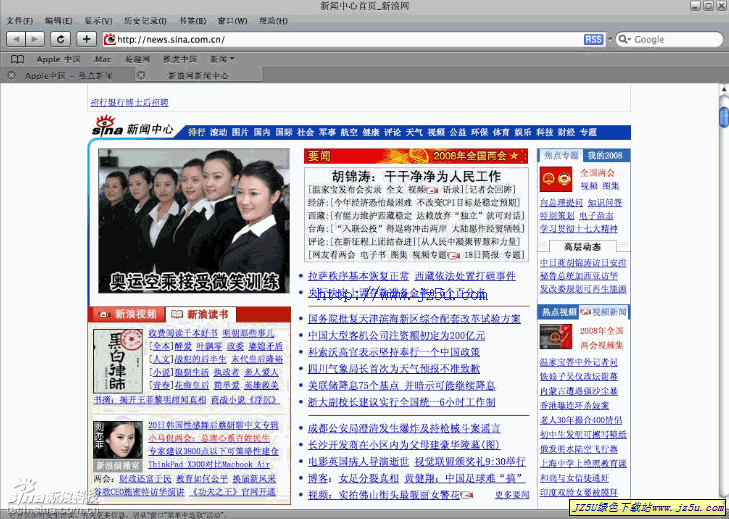This screenshot has width=729, height=519.
Task: Open the 图片 nav link
Action: pos(240,132)
